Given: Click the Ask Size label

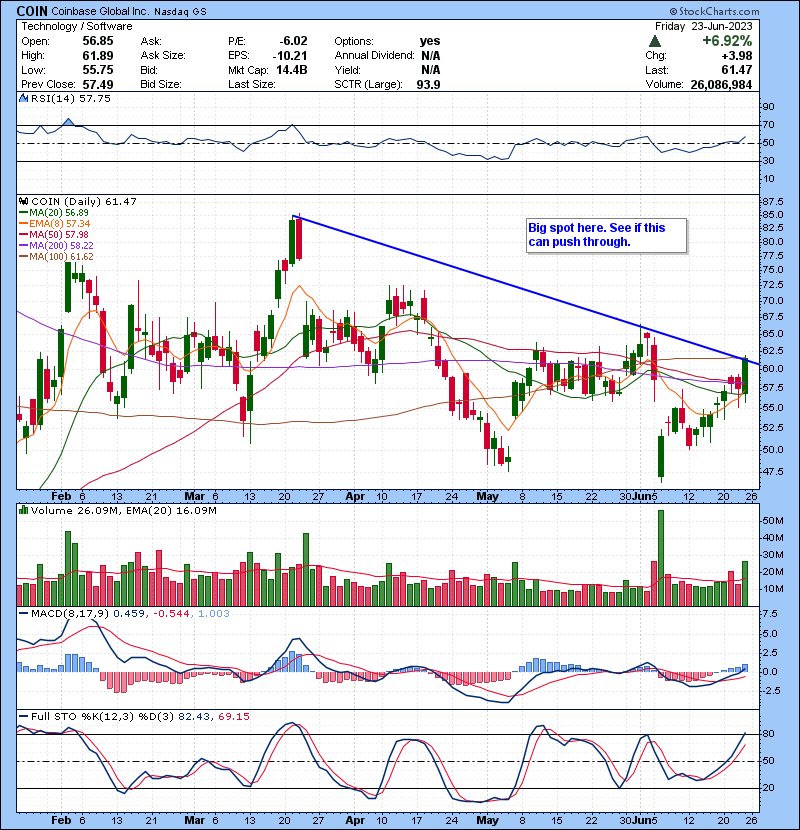Looking at the screenshot, I should (163, 55).
